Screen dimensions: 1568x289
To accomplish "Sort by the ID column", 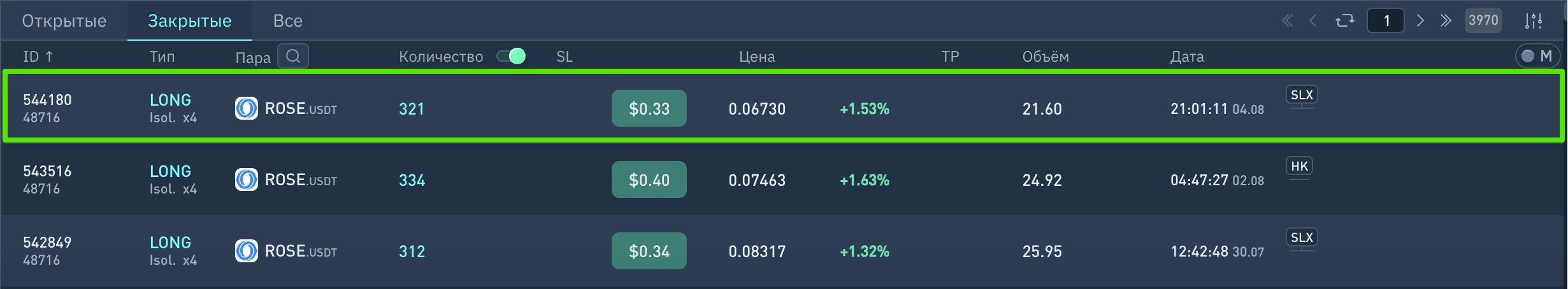I will [x=38, y=57].
